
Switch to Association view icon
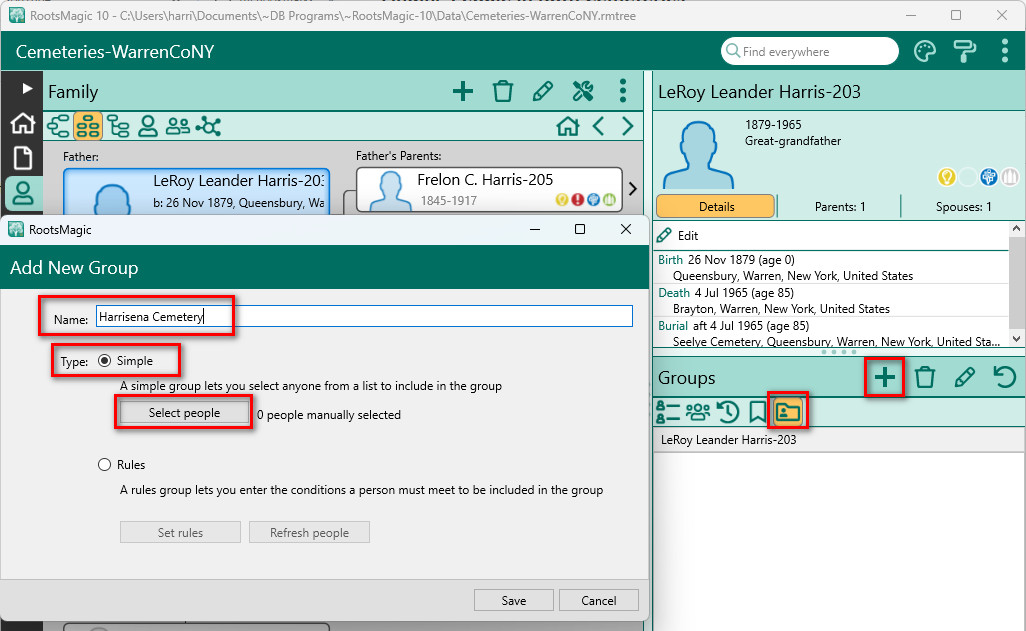pyautogui.click(x=208, y=126)
